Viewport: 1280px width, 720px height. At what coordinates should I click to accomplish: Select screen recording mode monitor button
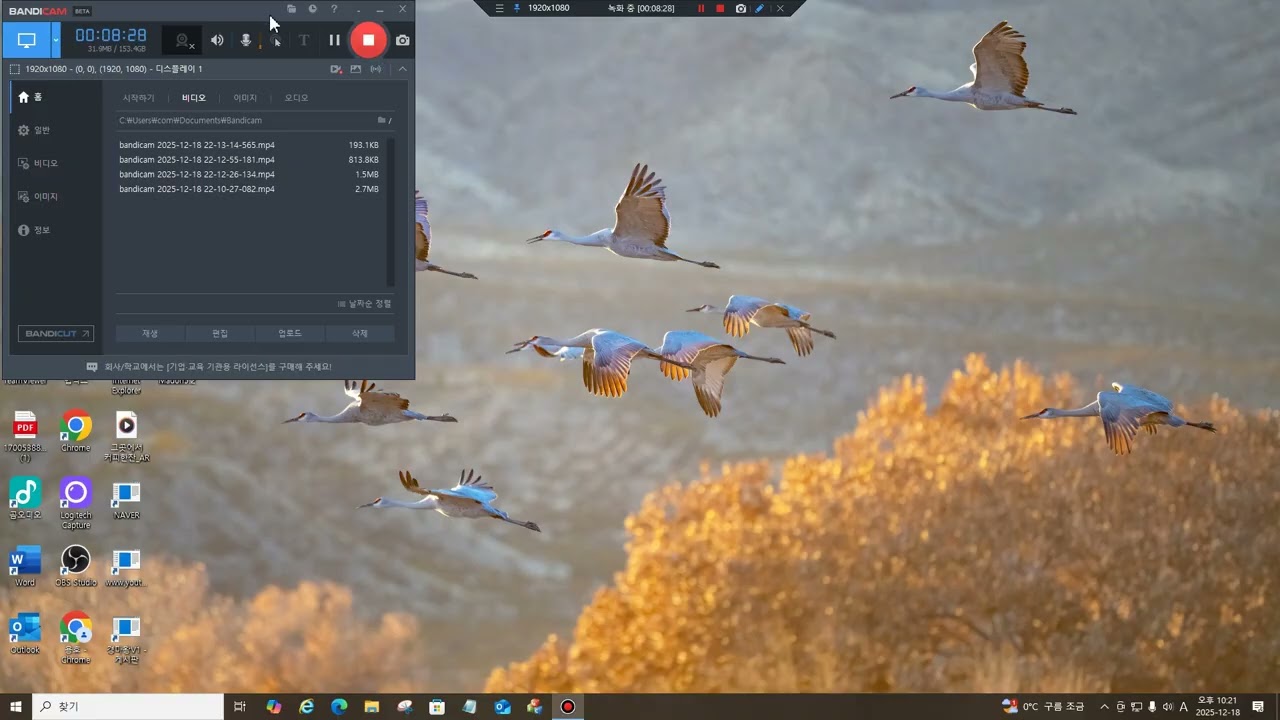27,40
